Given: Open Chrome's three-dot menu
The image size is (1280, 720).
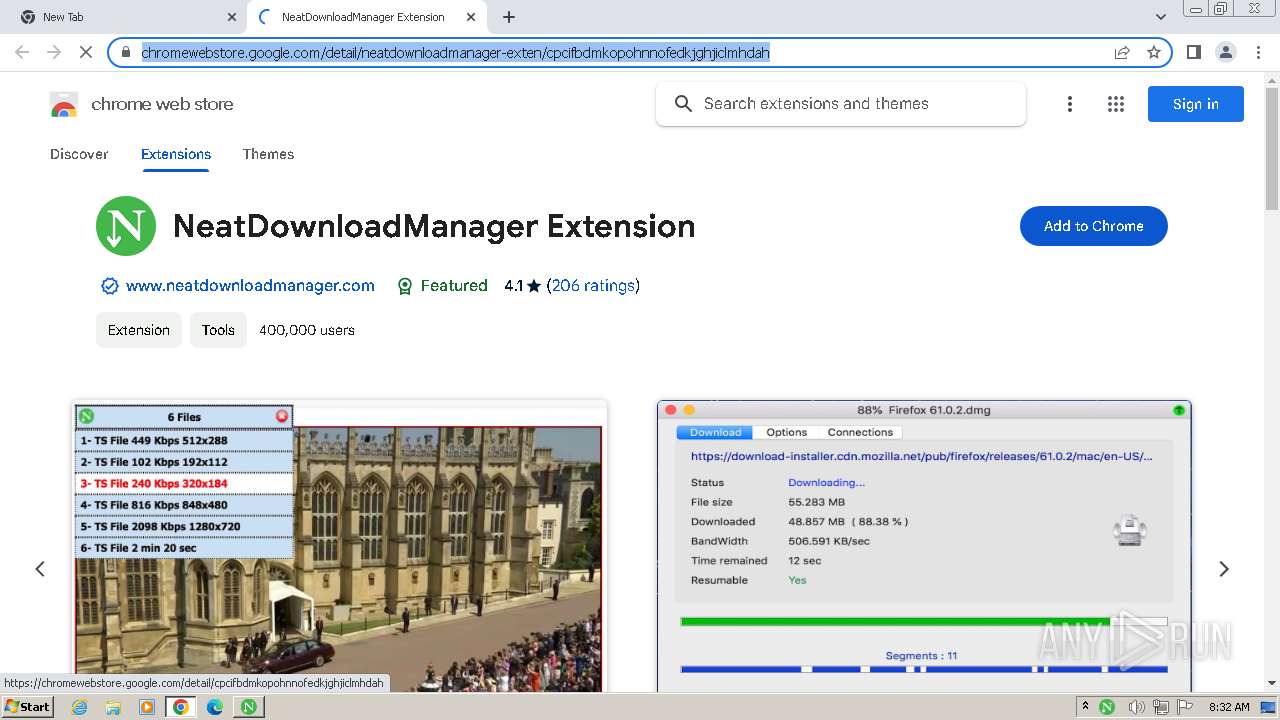Looking at the screenshot, I should [x=1258, y=52].
